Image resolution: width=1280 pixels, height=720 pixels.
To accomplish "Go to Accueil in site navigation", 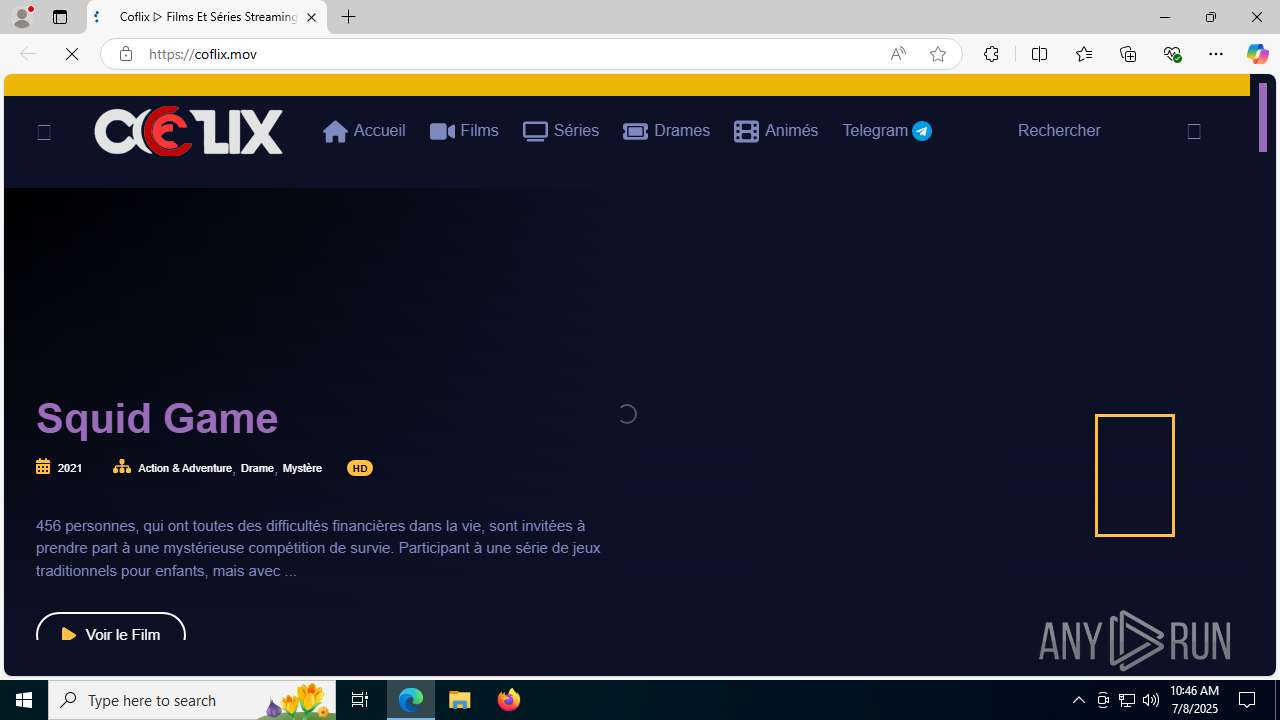I will coord(364,131).
